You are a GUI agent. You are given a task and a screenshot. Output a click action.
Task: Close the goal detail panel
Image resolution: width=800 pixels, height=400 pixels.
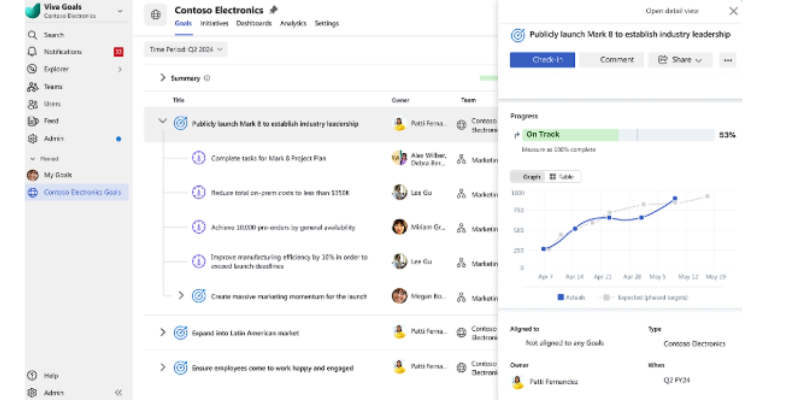[x=733, y=11]
